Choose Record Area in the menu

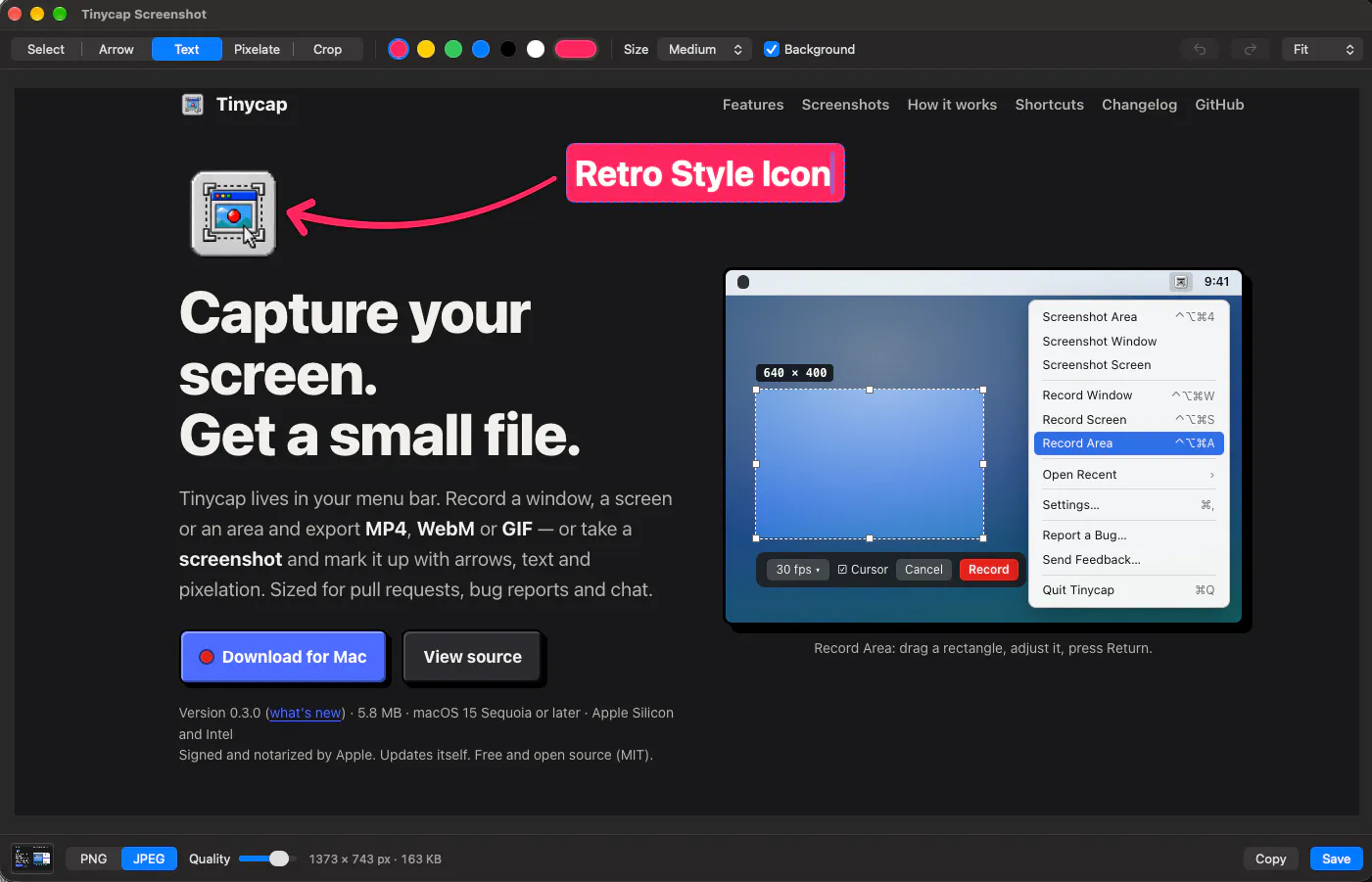click(1128, 443)
